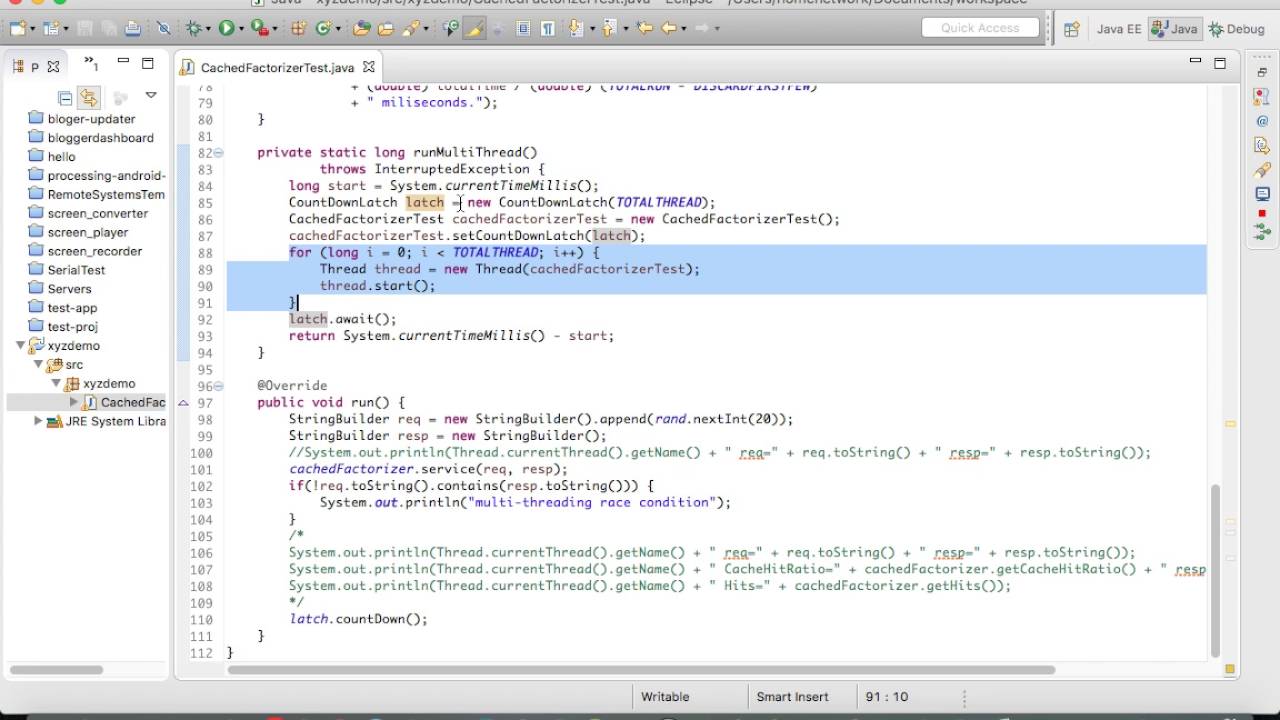1280x720 pixels.
Task: Toggle Link with Editor in Package Explorer
Action: [89, 98]
